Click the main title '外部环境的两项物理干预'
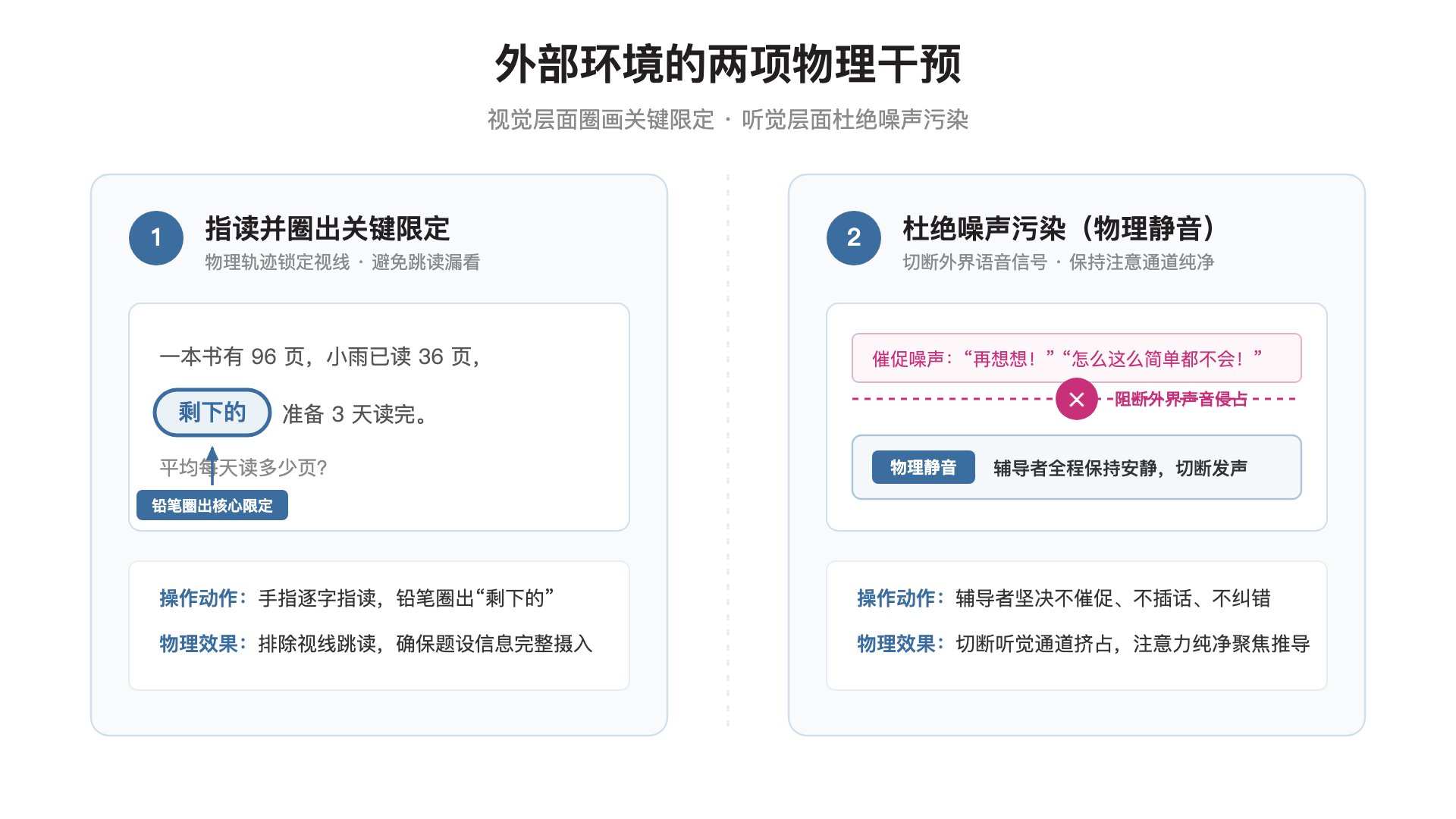Screen dimensions: 1456x819 pyautogui.click(x=728, y=64)
